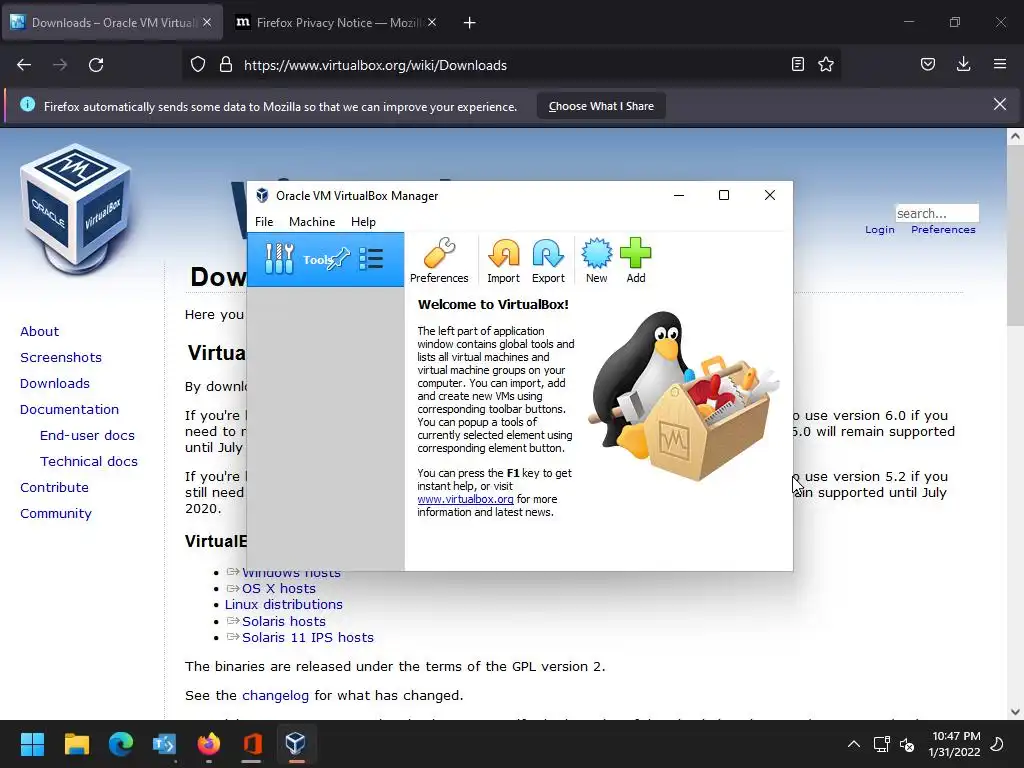Open File menu in VirtualBox Manager
The width and height of the screenshot is (1024, 768).
point(264,222)
